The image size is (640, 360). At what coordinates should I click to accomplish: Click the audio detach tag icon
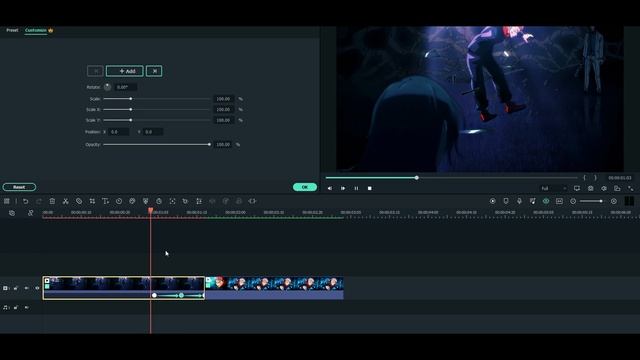pos(79,201)
